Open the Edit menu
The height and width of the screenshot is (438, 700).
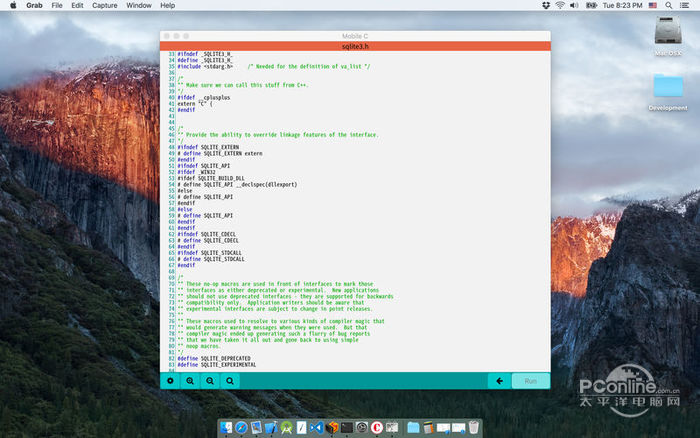click(77, 5)
